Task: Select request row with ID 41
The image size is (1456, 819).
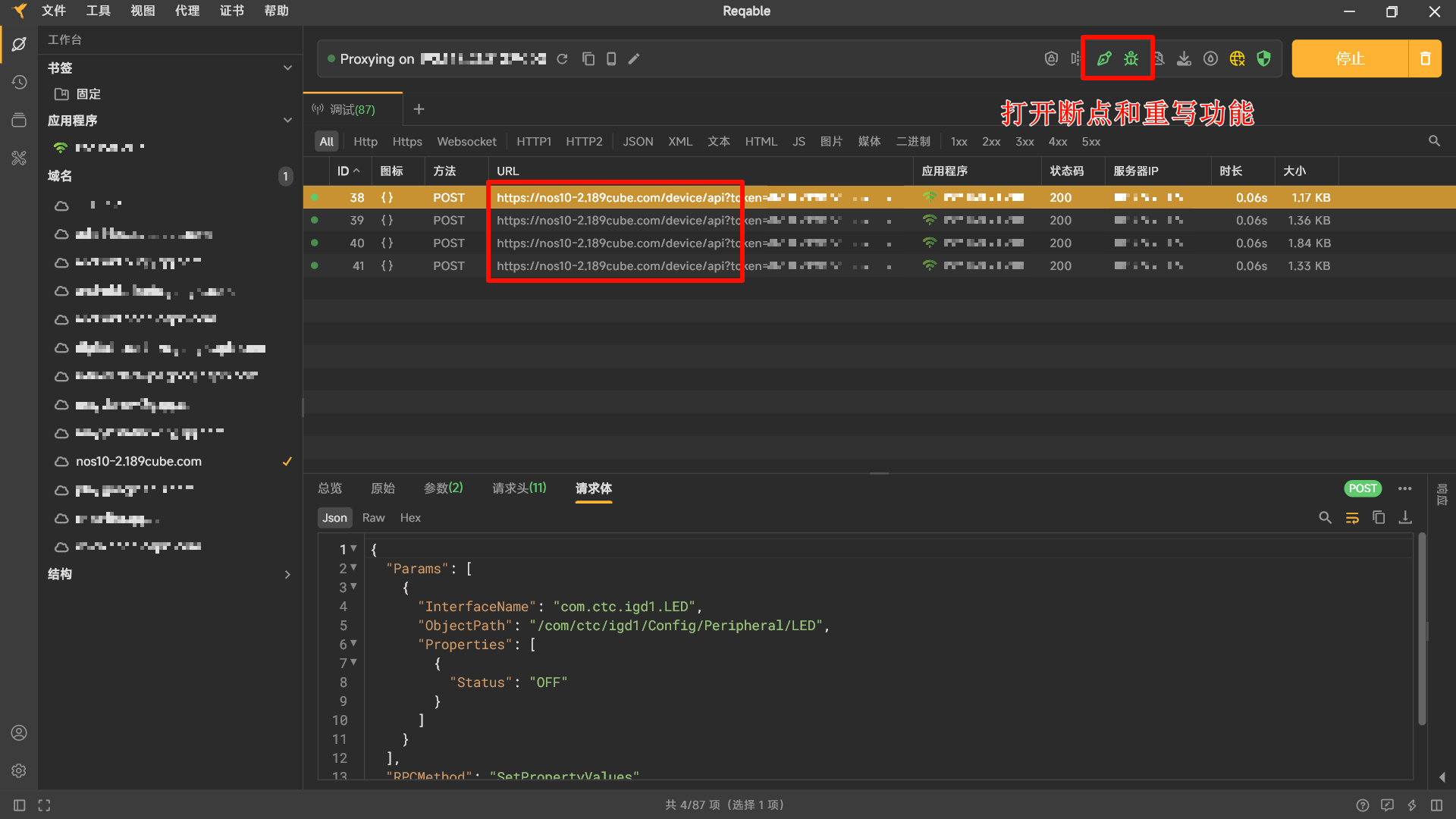Action: click(880, 265)
